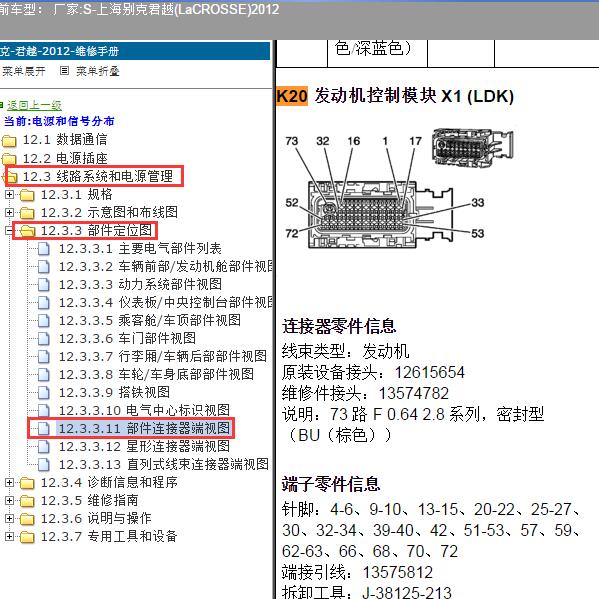The height and width of the screenshot is (599, 599).
Task: Click the folder icon of 12.2 电源插座
Action: pyautogui.click(x=9, y=159)
